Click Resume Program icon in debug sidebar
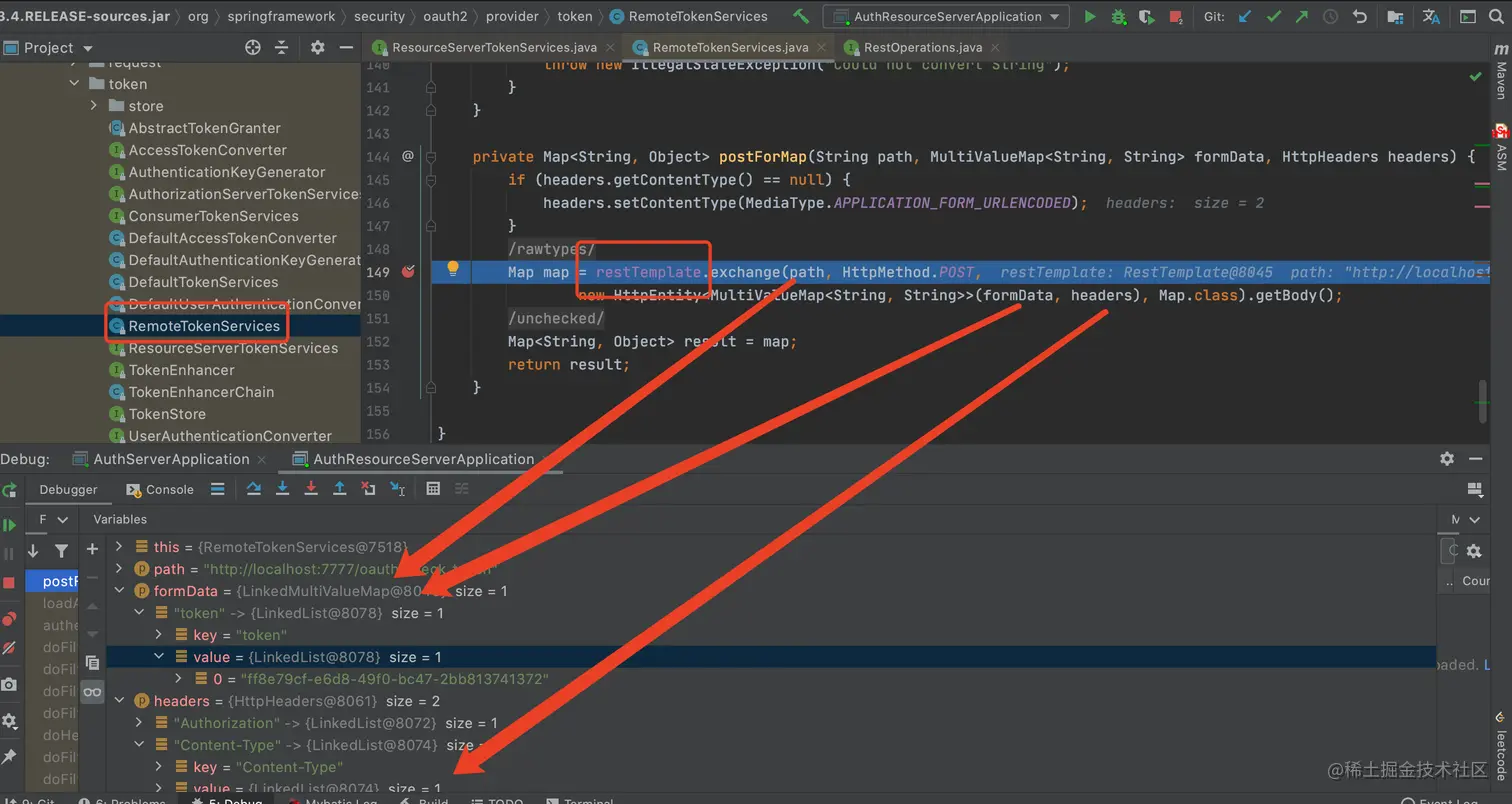1512x804 pixels. click(x=9, y=525)
